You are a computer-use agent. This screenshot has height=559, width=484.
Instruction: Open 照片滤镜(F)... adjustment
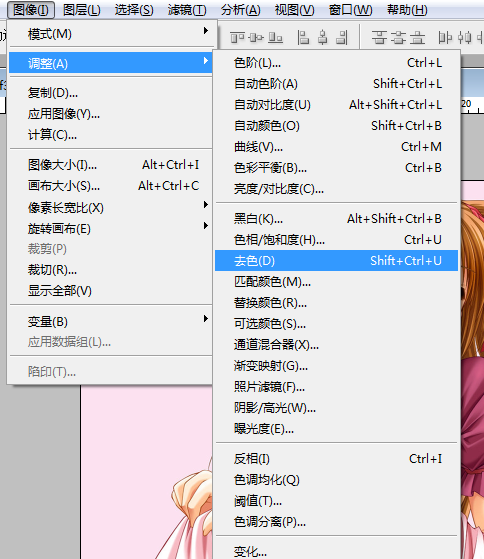336,387
